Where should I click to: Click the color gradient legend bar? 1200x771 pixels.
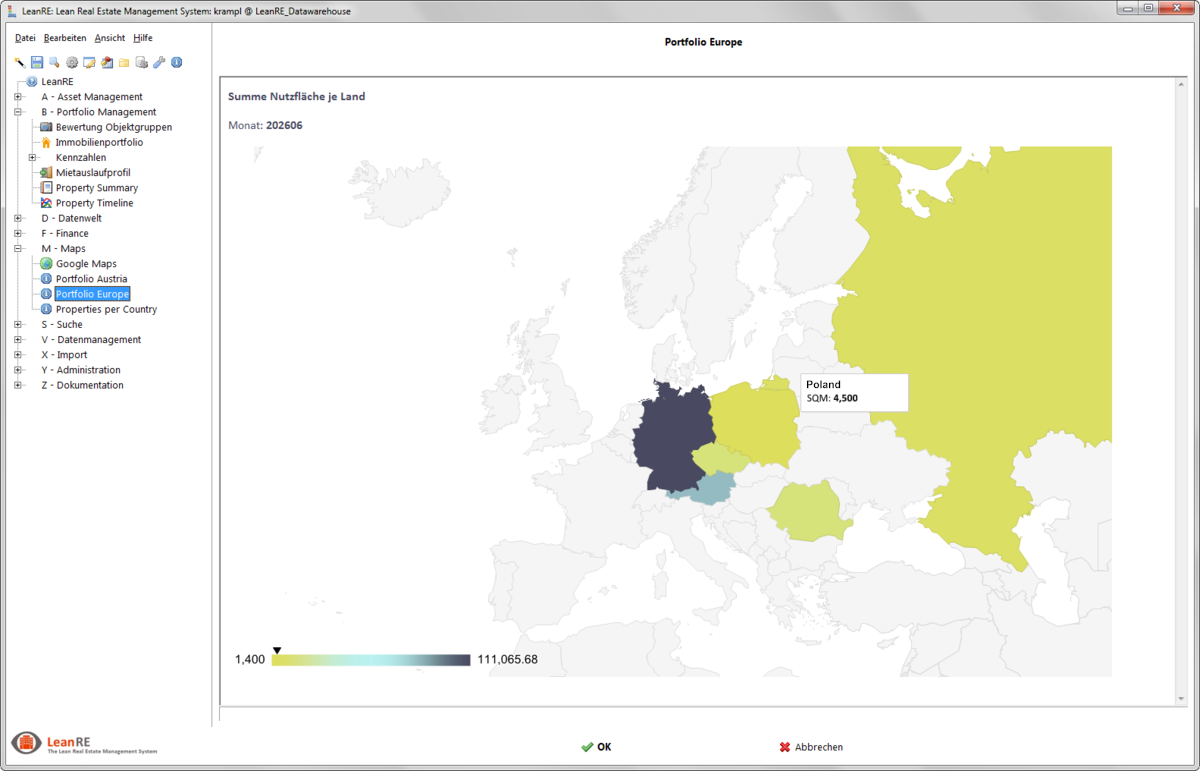(x=371, y=660)
